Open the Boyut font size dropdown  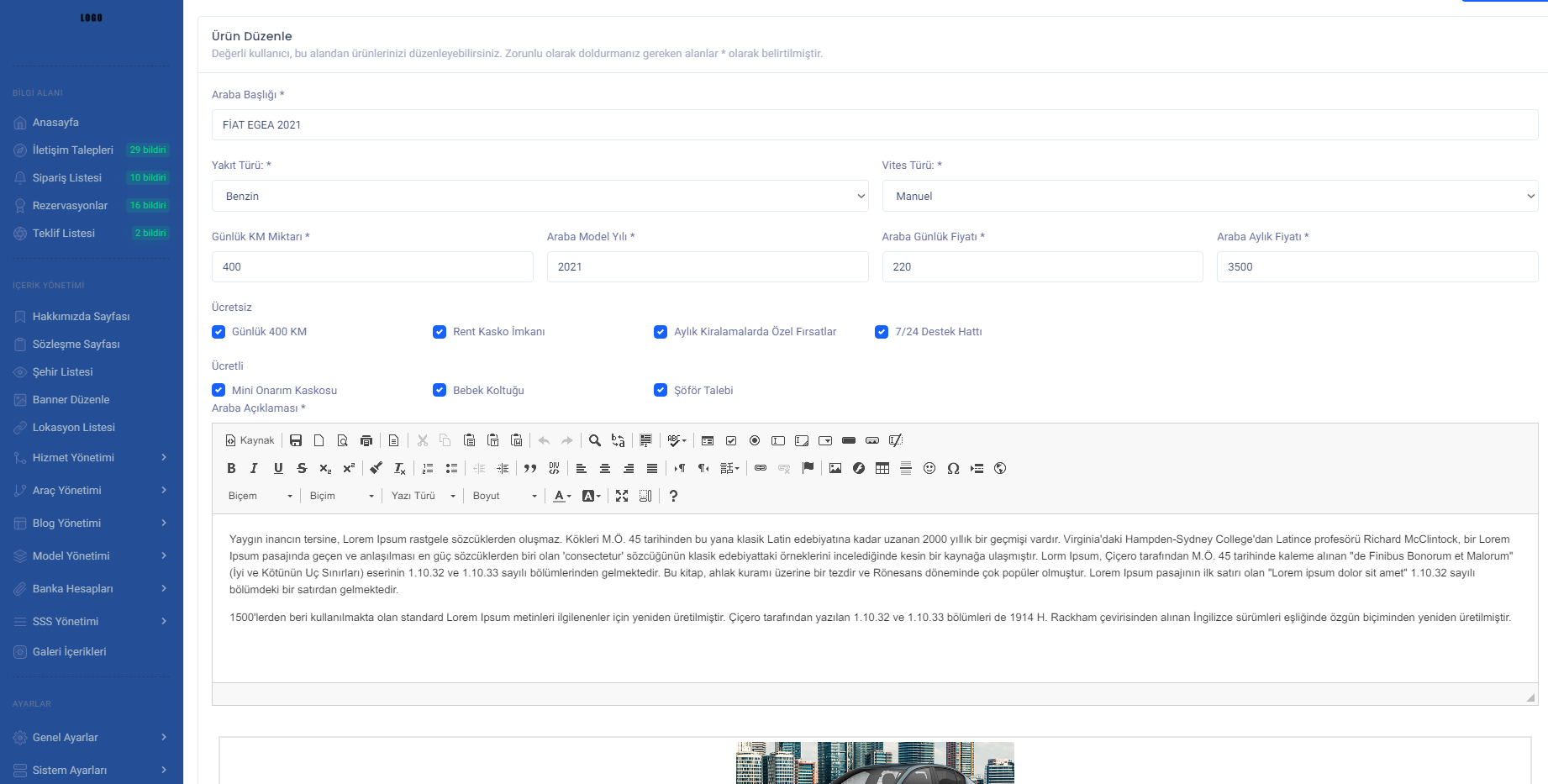(x=505, y=496)
